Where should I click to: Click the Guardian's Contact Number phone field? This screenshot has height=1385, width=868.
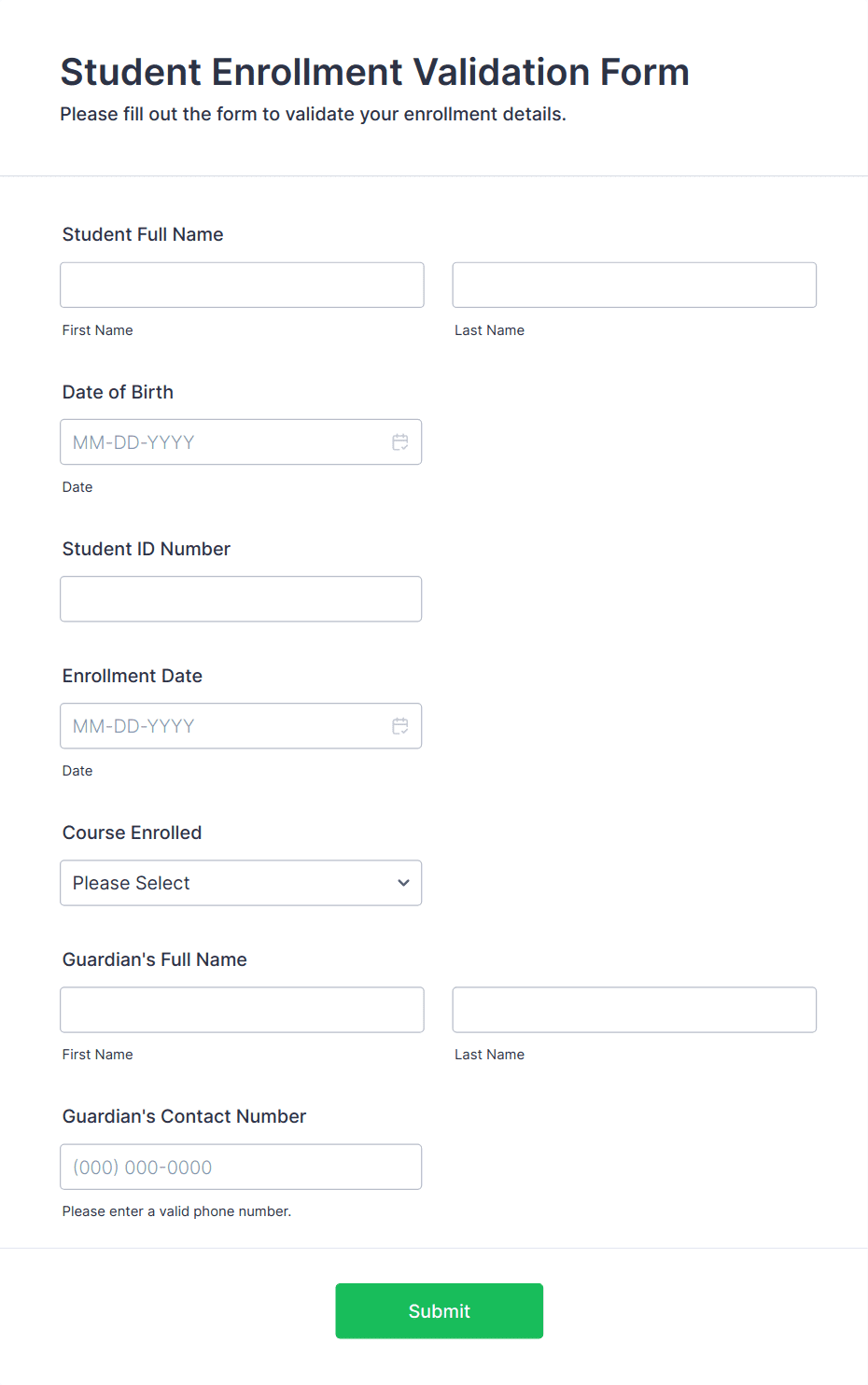coord(241,1167)
